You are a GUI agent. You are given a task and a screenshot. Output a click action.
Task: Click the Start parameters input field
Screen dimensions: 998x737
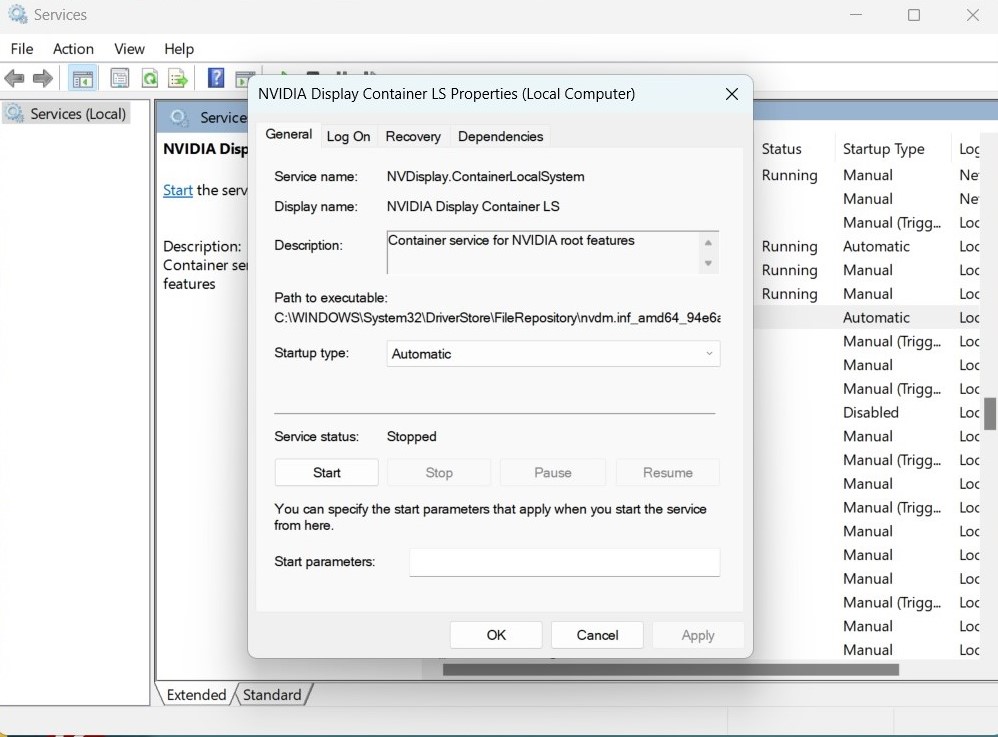(x=564, y=562)
